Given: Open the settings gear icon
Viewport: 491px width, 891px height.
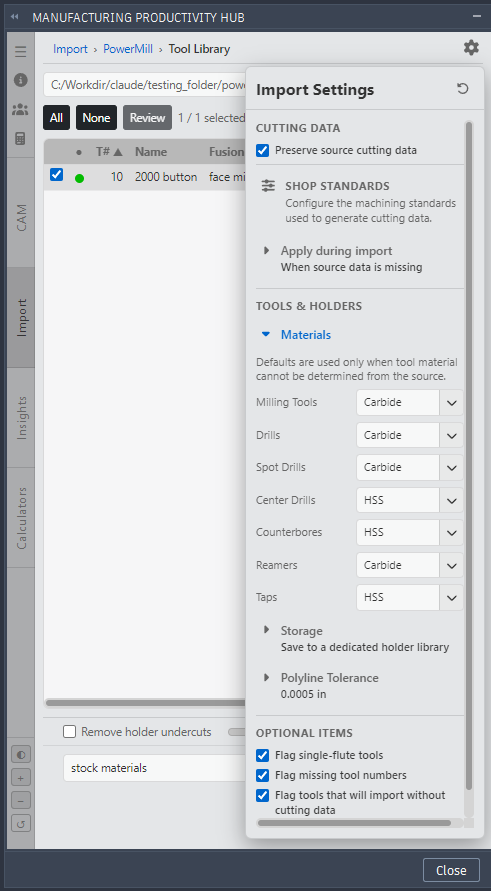Looking at the screenshot, I should [x=471, y=48].
